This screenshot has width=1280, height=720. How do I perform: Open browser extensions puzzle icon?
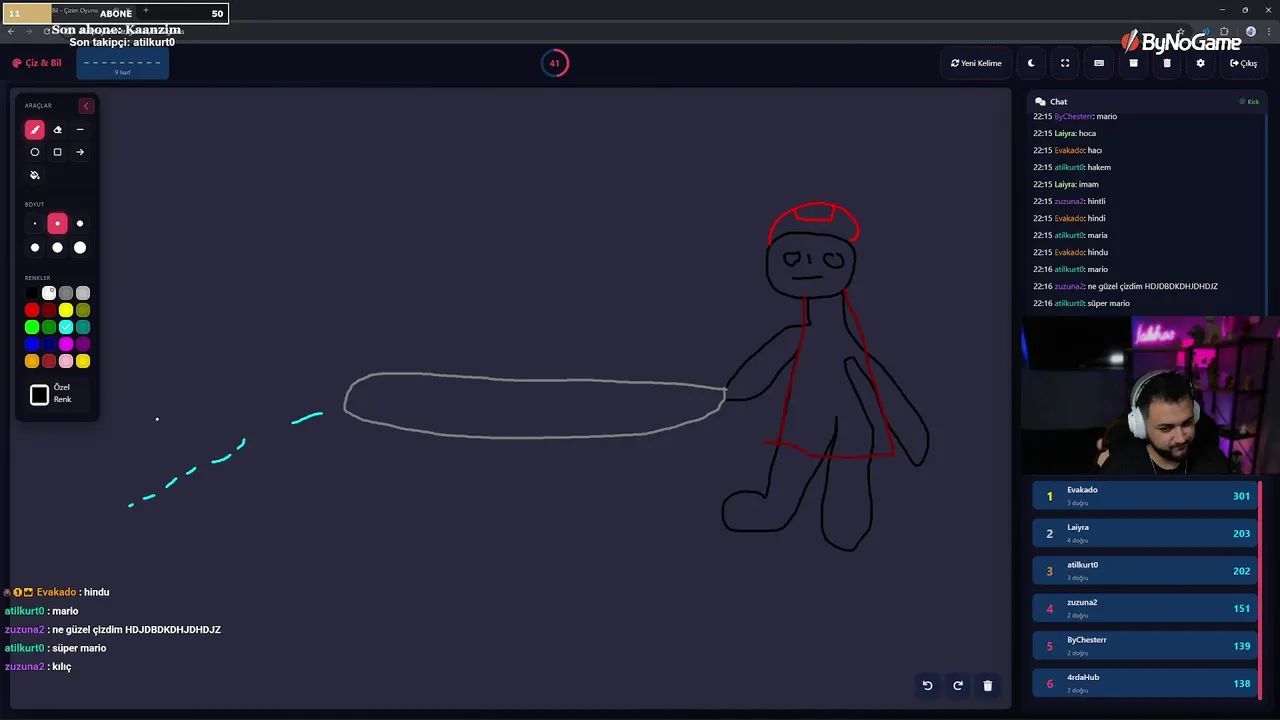point(1224,31)
